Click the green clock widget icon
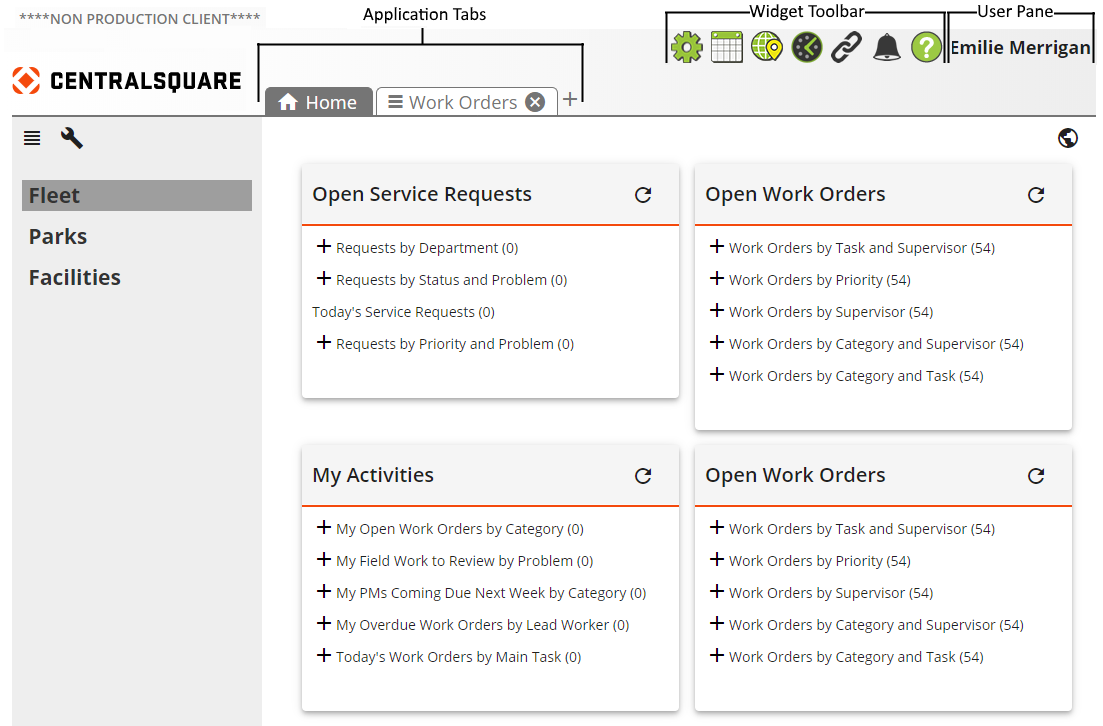This screenshot has height=726, width=1103. pos(807,47)
